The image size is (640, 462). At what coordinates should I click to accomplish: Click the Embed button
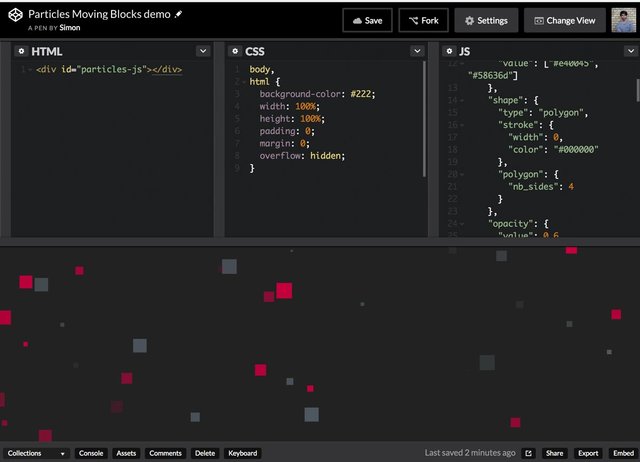[x=623, y=453]
